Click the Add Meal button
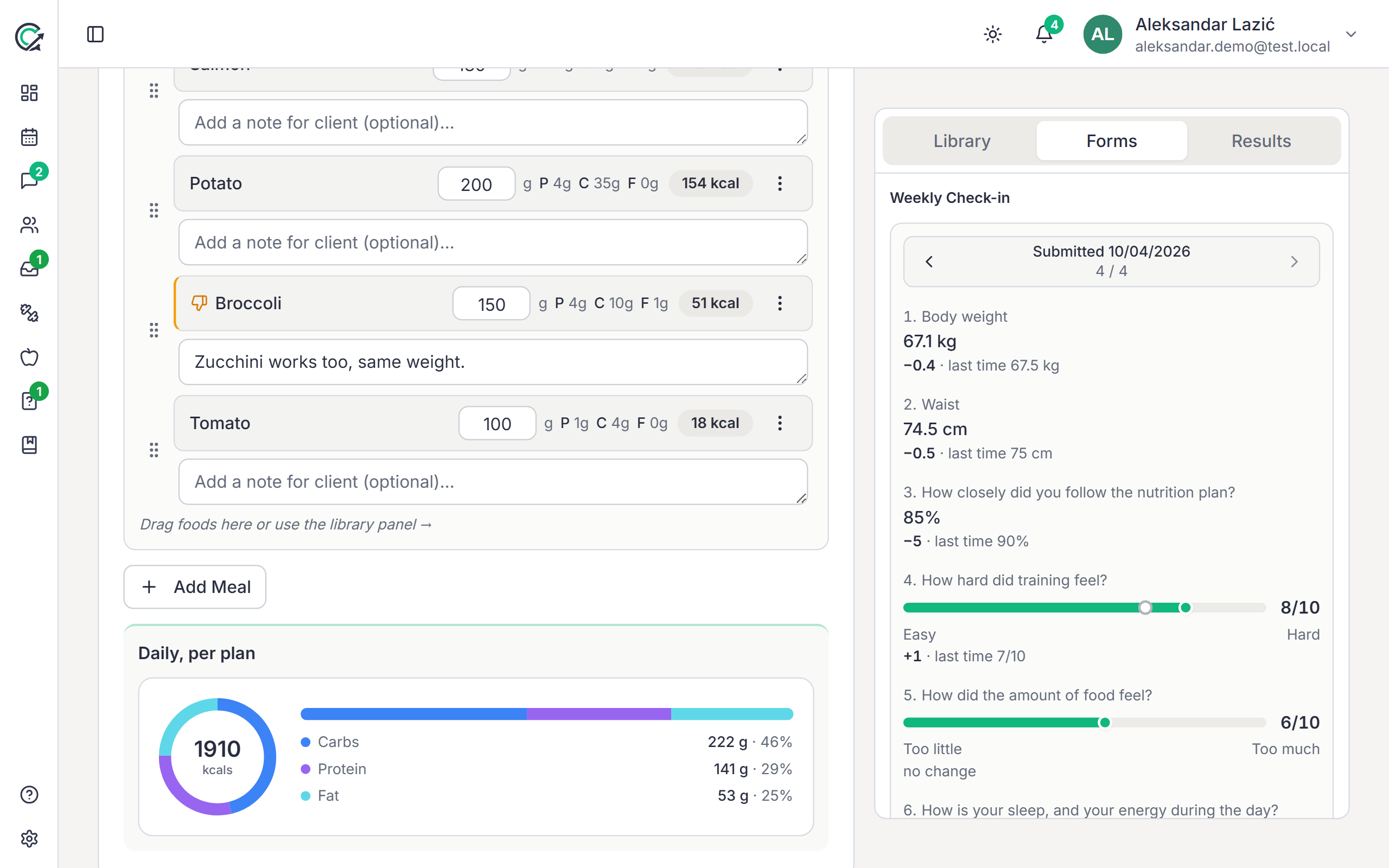 coord(195,586)
